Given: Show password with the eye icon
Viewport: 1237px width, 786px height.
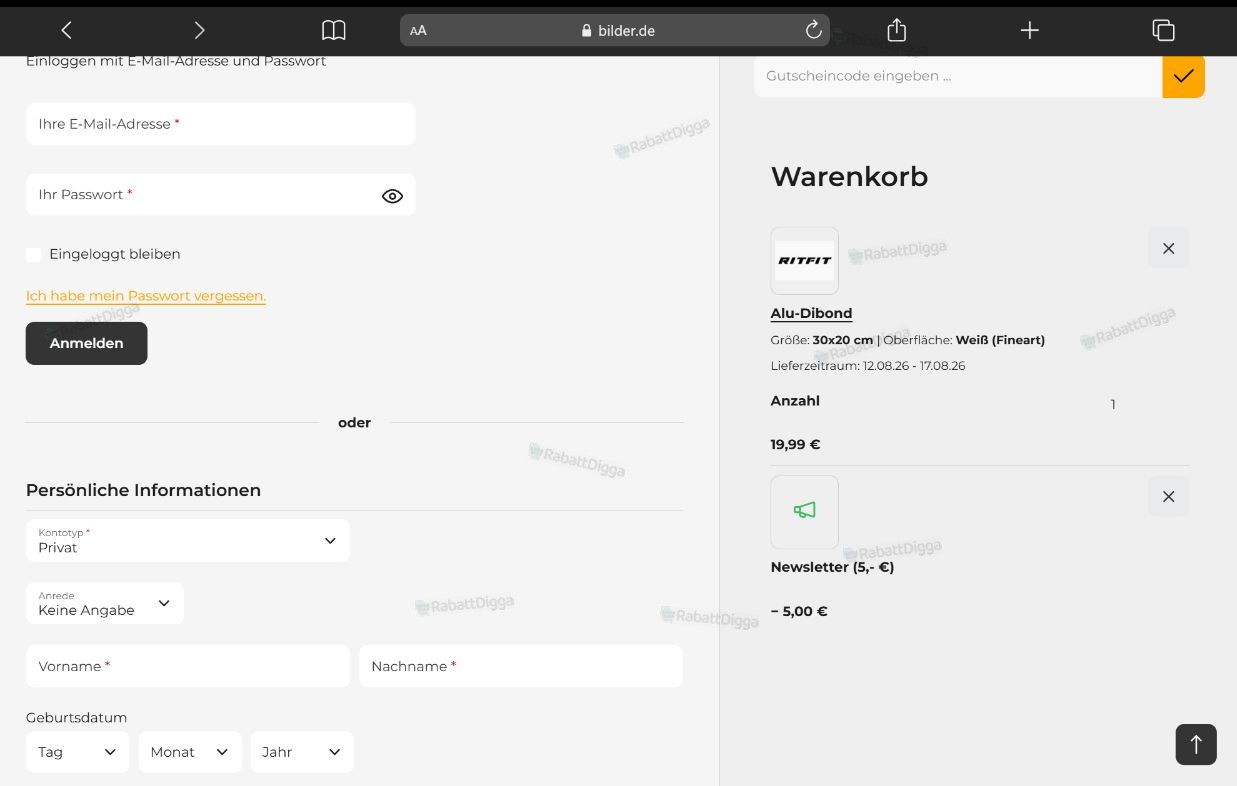Looking at the screenshot, I should pos(392,196).
